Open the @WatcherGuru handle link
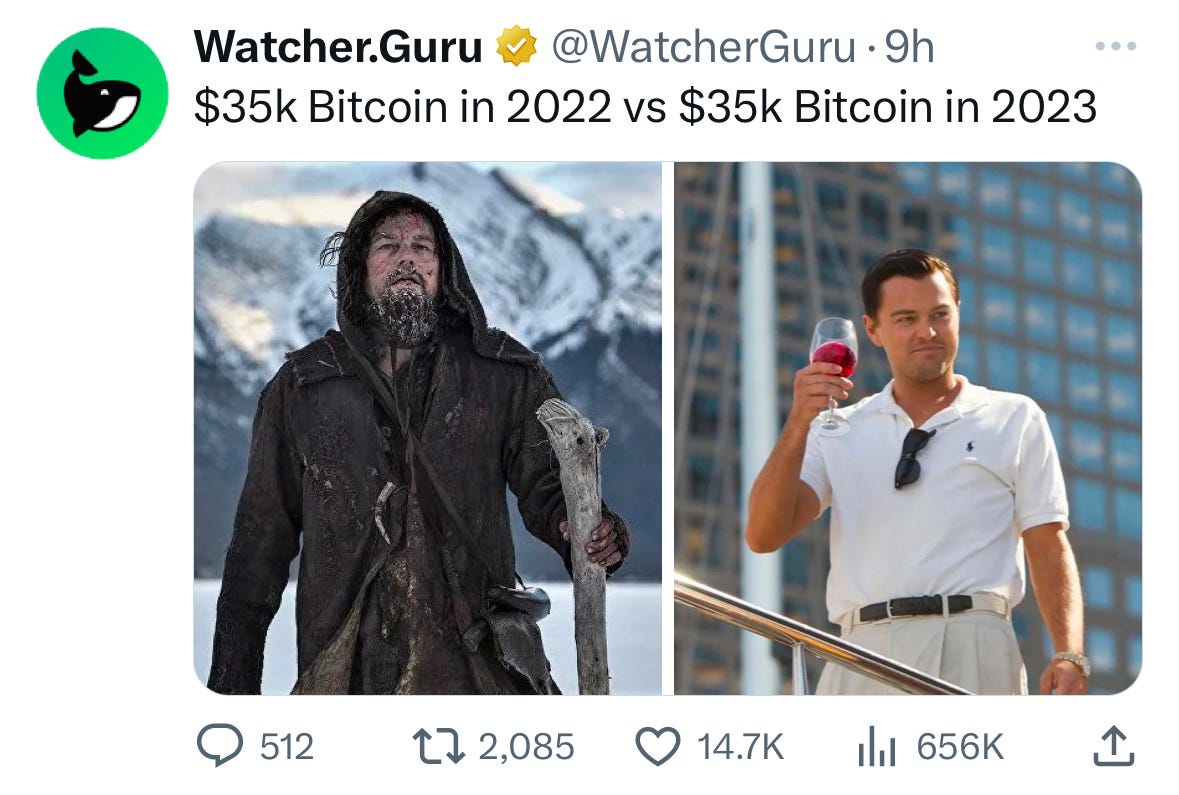Screen dimensions: 1179x795 [704, 47]
